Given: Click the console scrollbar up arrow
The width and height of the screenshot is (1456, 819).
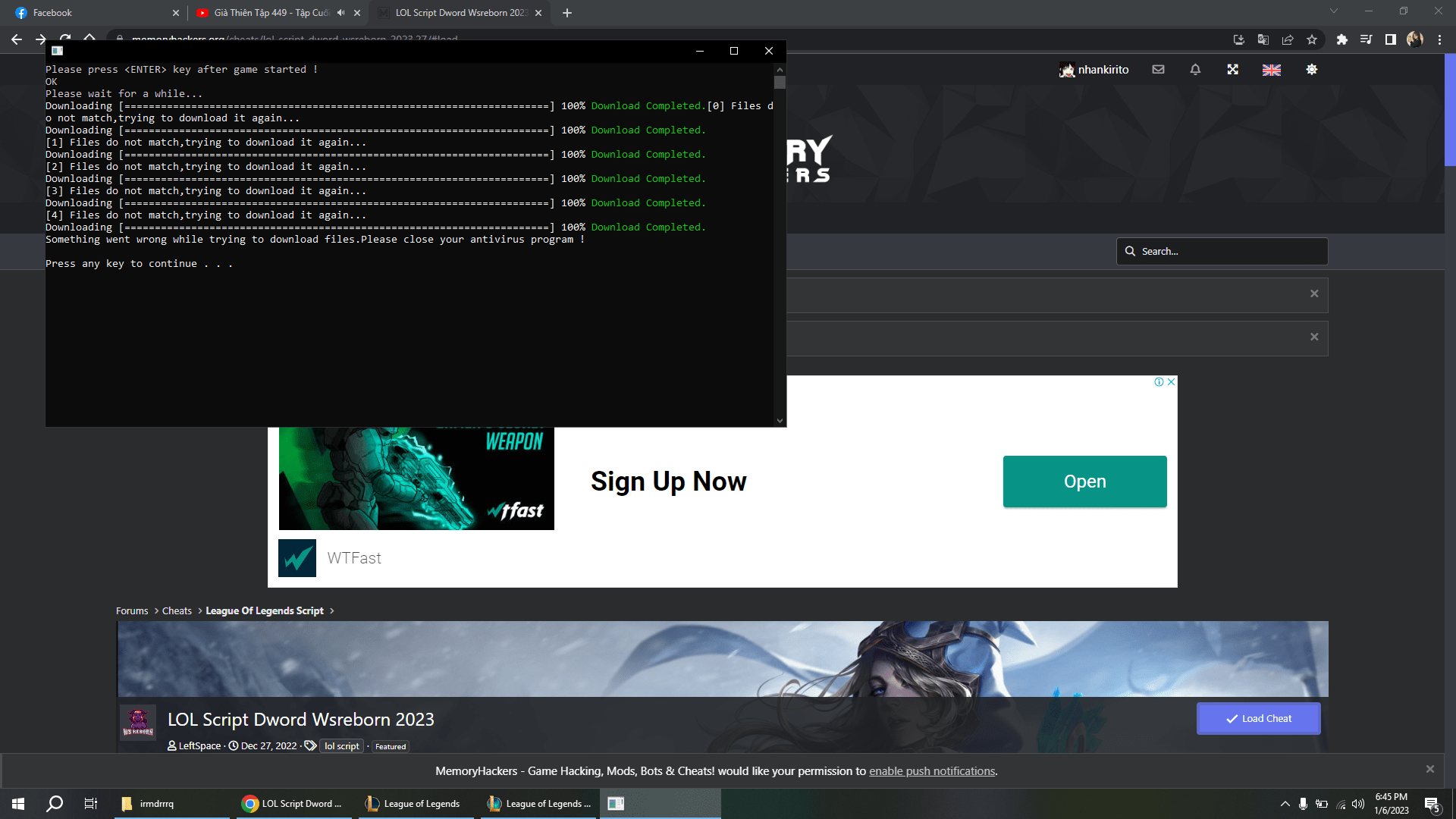Looking at the screenshot, I should click(x=780, y=70).
